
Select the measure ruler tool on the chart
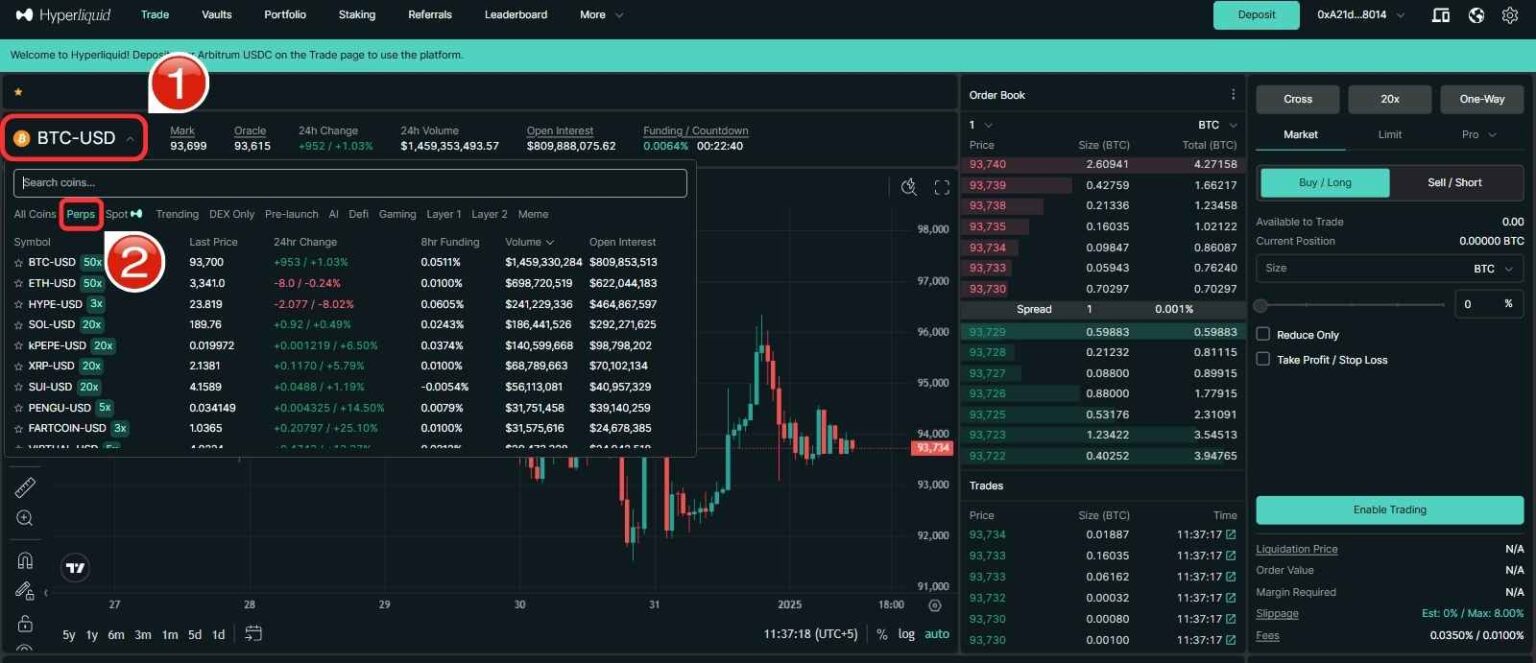tap(25, 487)
